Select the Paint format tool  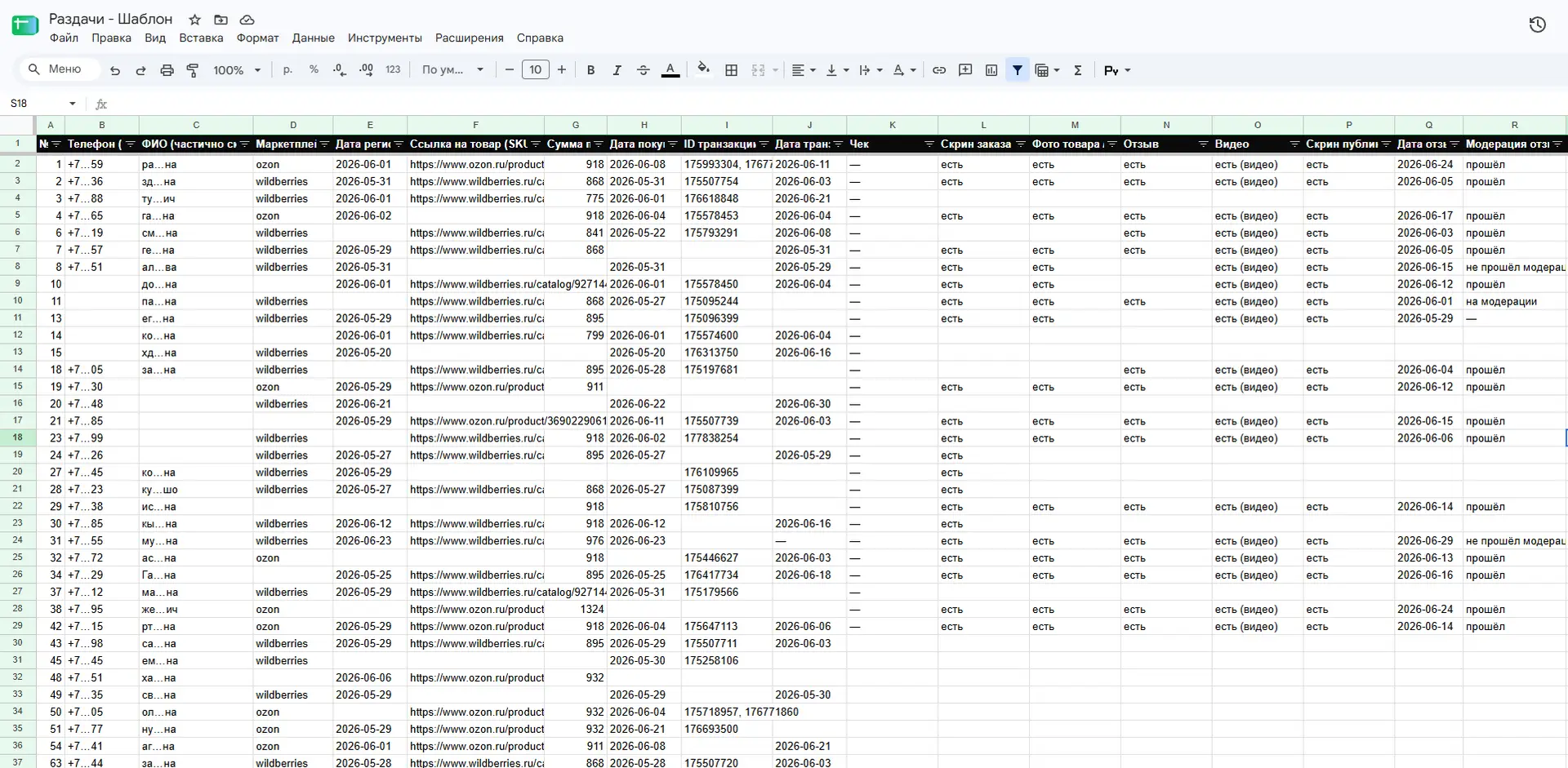193,70
